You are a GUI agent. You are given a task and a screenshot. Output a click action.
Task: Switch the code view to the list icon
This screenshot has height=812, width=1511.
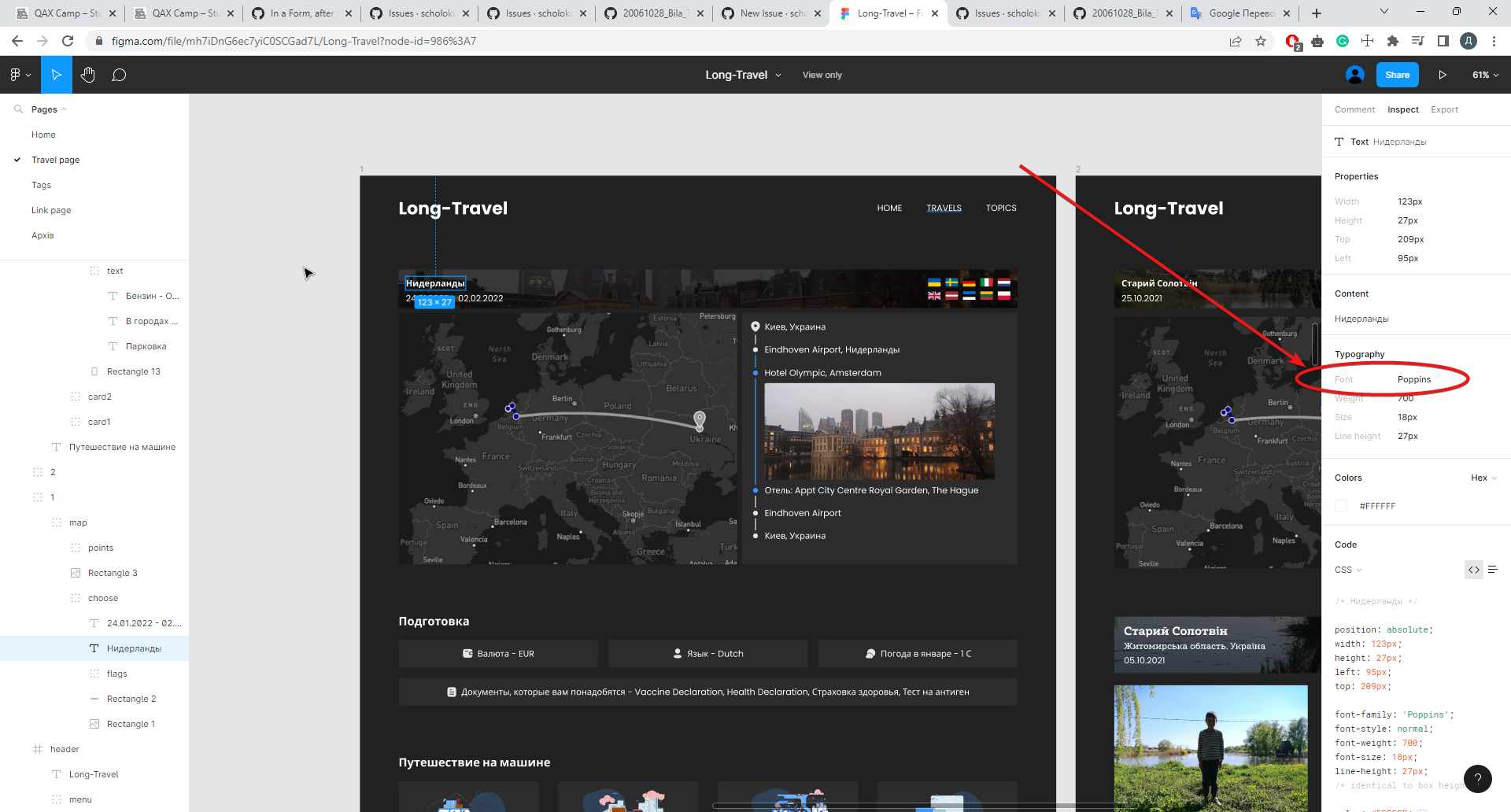pos(1493,570)
